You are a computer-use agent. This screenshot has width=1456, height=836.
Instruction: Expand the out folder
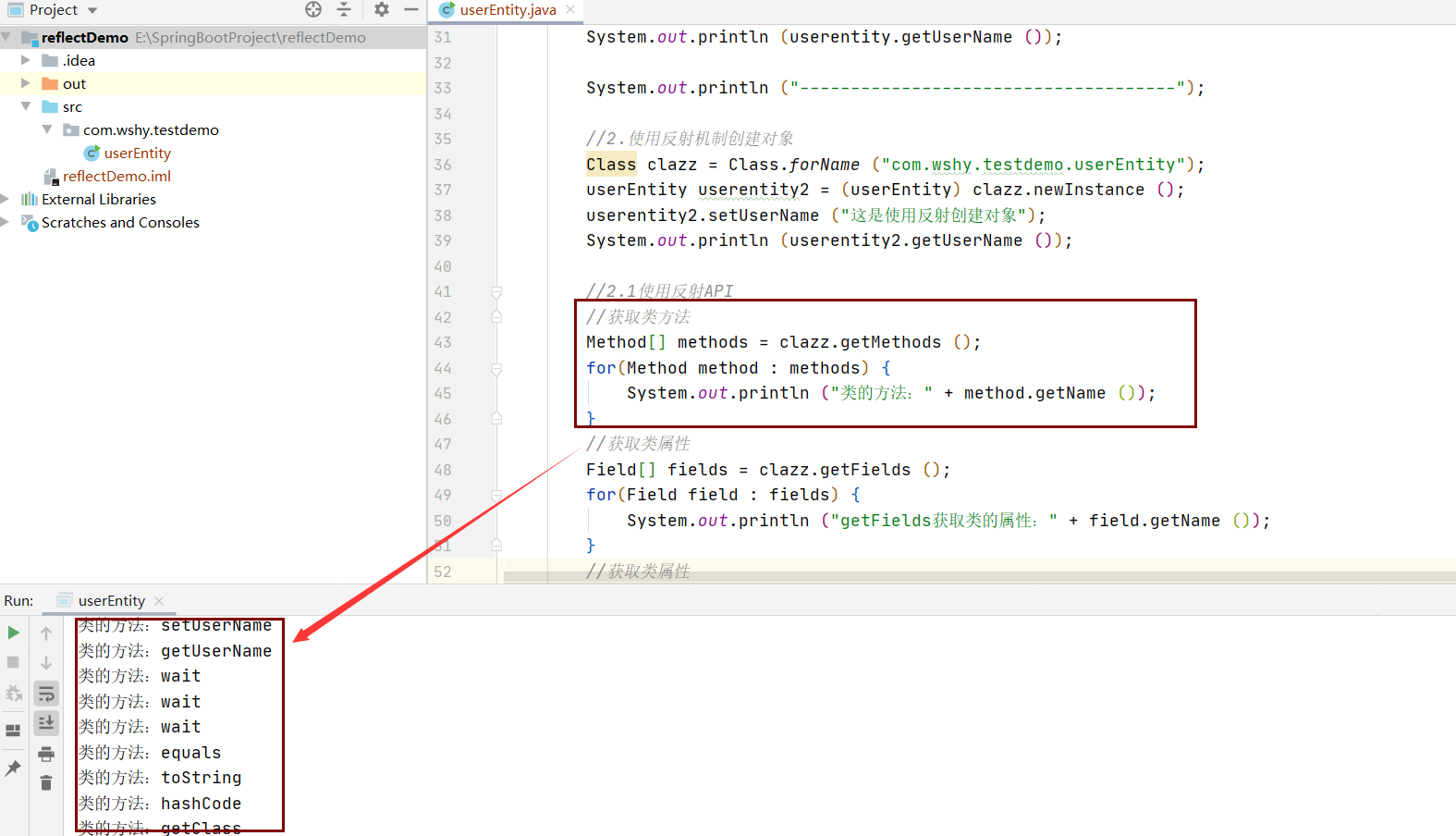coord(26,83)
